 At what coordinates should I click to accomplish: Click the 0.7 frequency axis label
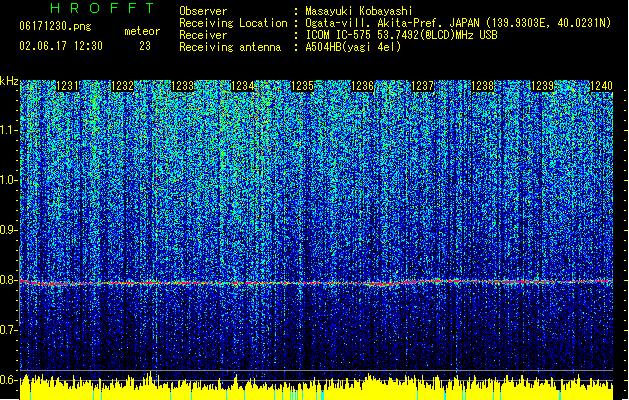point(9,330)
